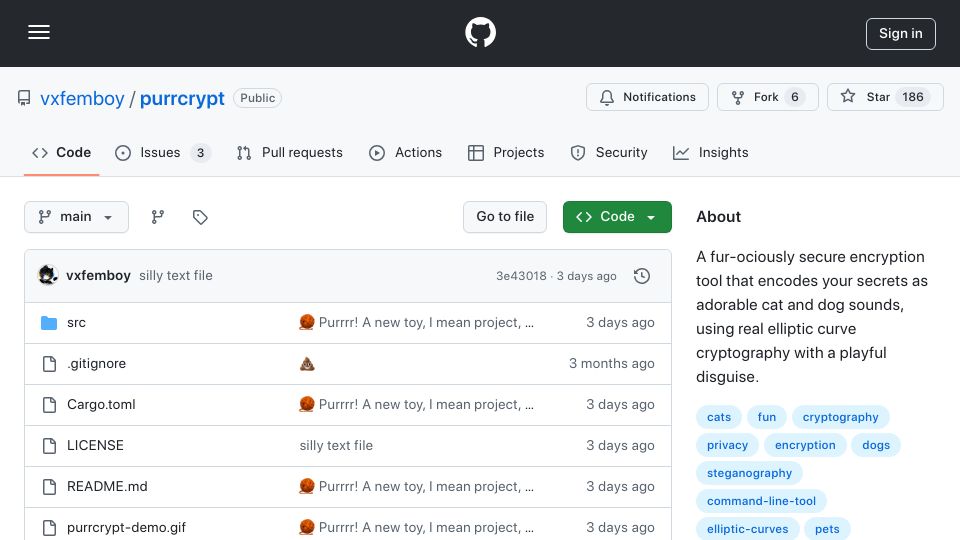Click the file icon beside .gitignore

pyautogui.click(x=49, y=364)
